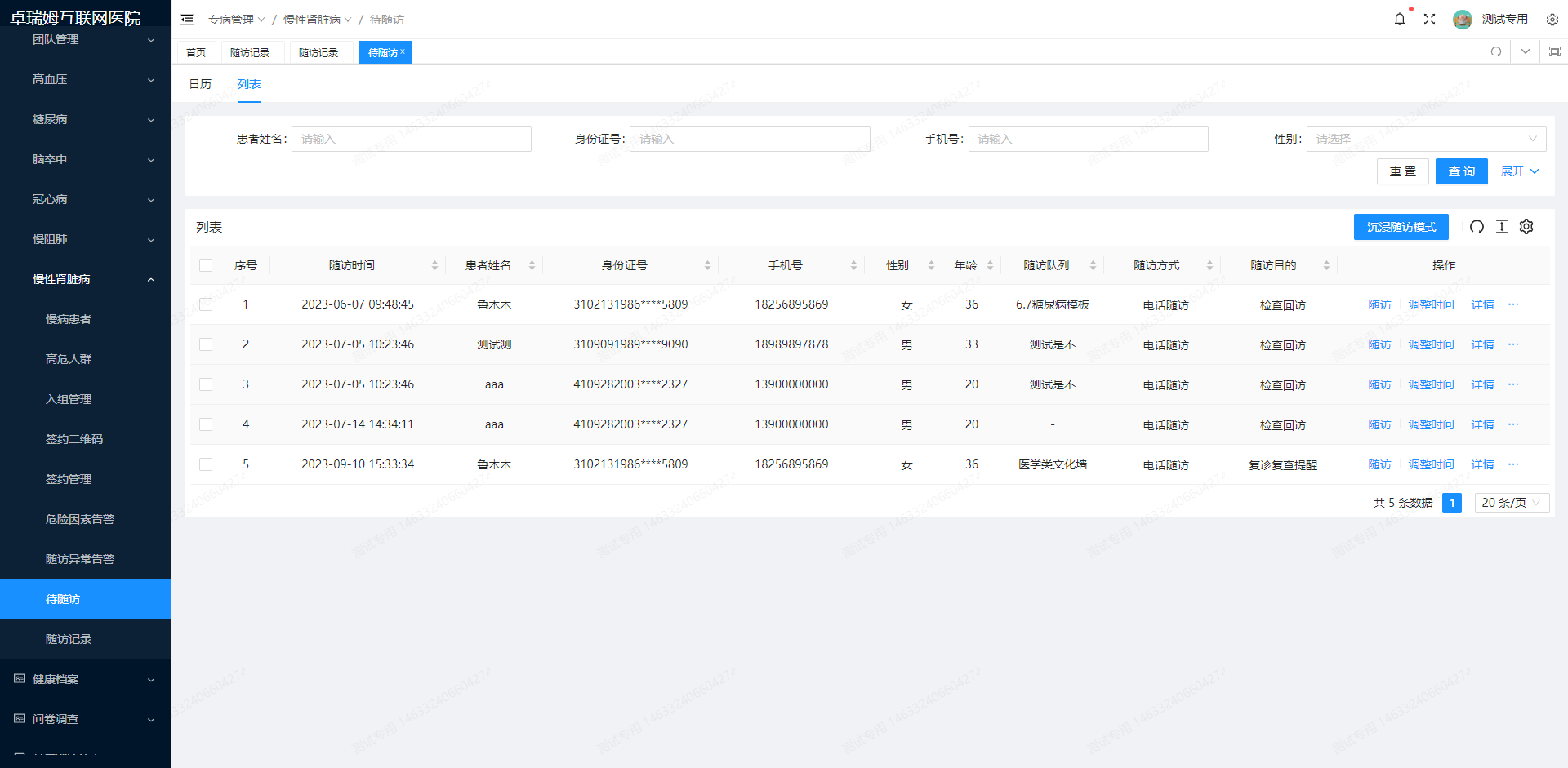Open 首页 tab
Image resolution: width=1568 pixels, height=768 pixels.
[196, 52]
